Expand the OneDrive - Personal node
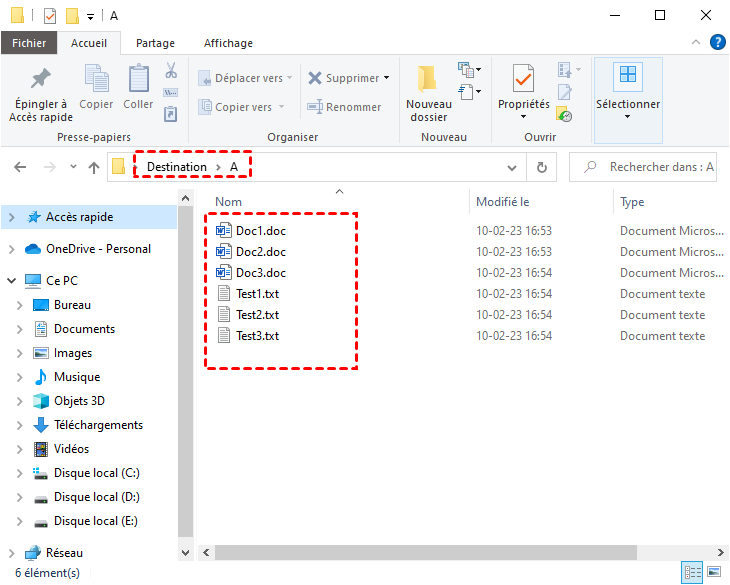 12,249
